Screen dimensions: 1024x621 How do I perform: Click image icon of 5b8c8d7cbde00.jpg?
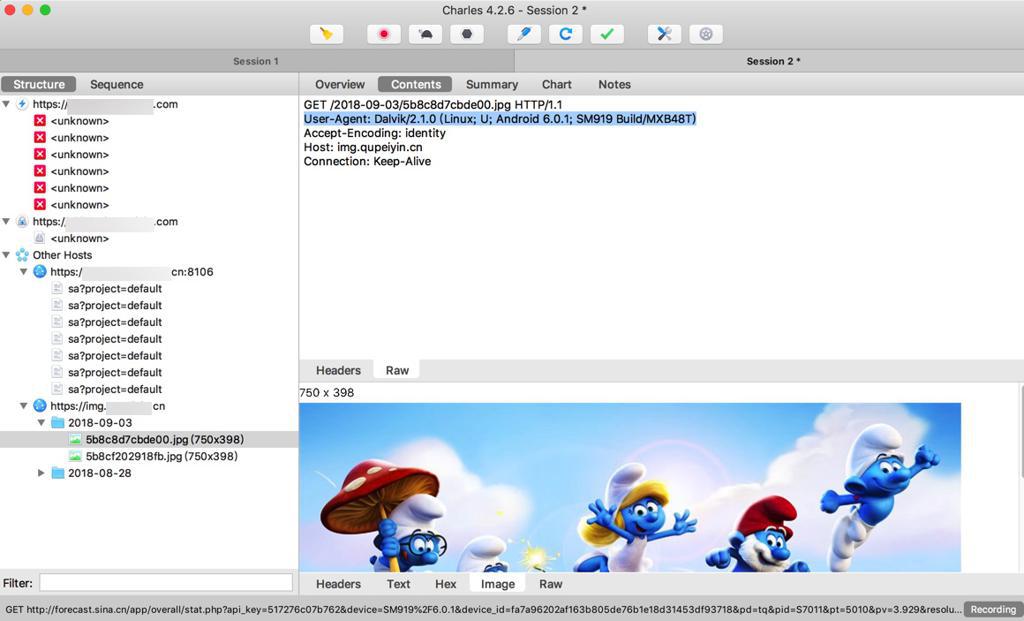click(x=75, y=439)
